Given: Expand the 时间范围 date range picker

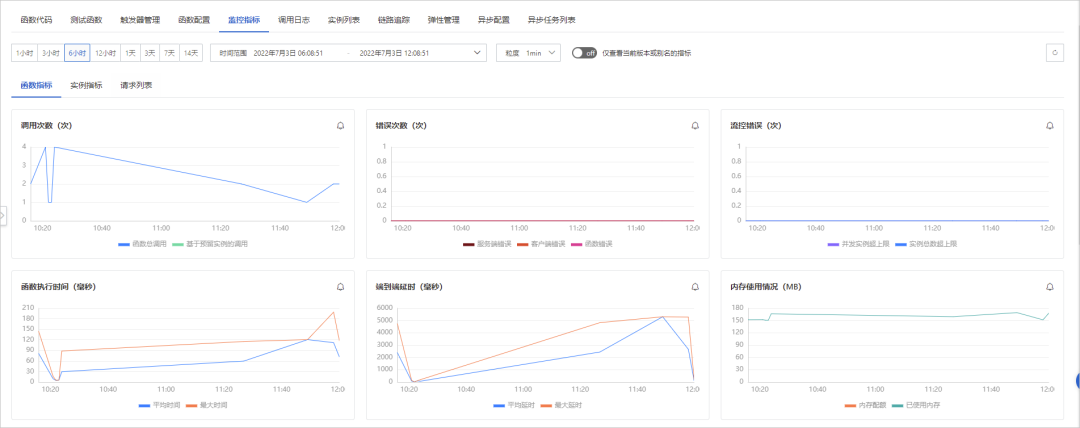Looking at the screenshot, I should coord(476,53).
